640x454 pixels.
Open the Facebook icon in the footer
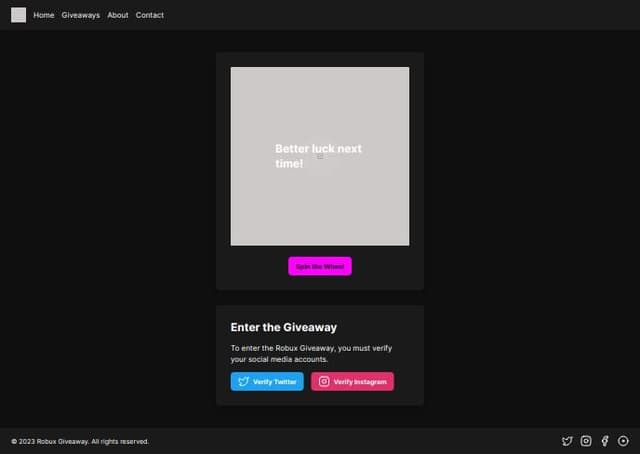pyautogui.click(x=605, y=441)
